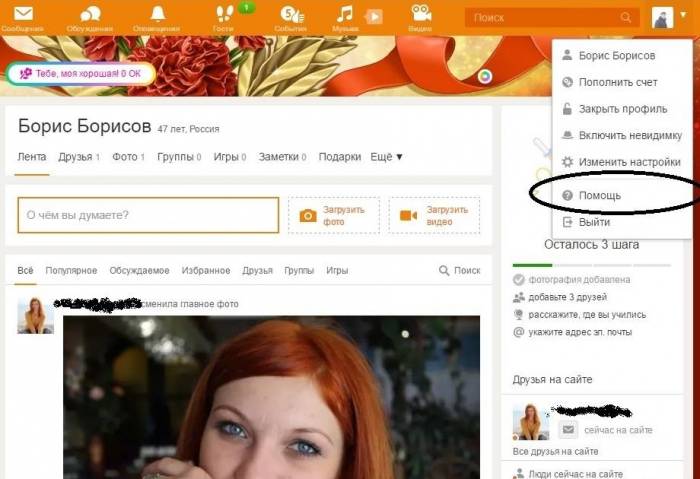700x479 pixels.
Task: Open the Оповещения bell icon
Action: (x=157, y=14)
